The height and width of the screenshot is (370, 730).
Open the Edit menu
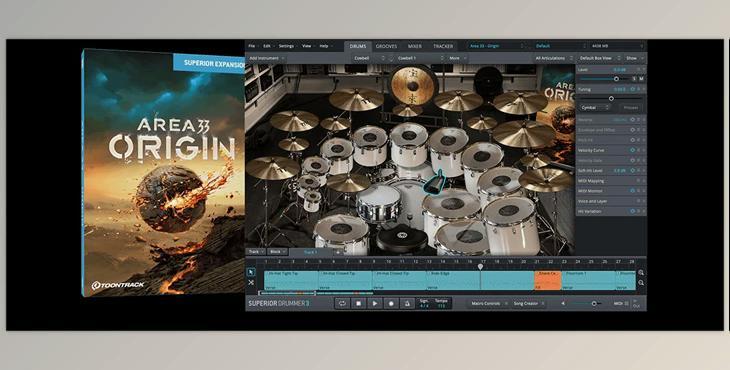coord(269,46)
